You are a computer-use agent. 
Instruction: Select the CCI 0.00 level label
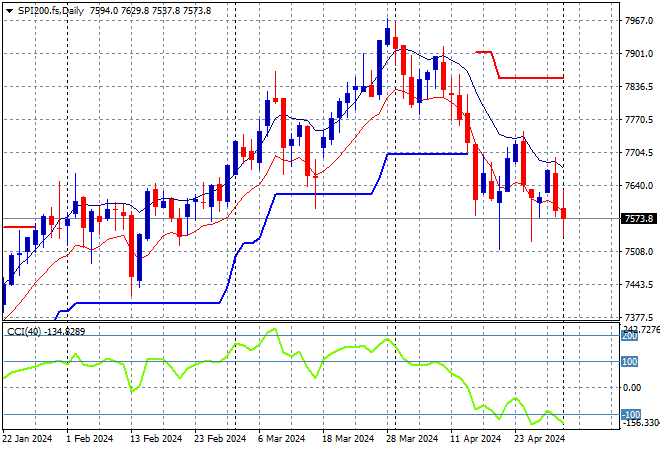[632, 388]
